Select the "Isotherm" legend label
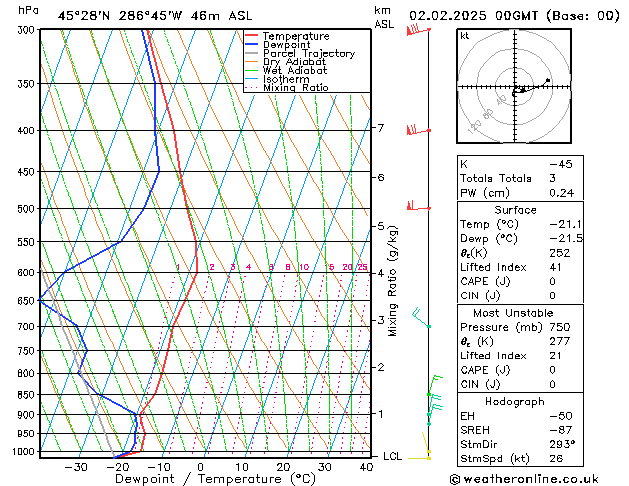 286,79
